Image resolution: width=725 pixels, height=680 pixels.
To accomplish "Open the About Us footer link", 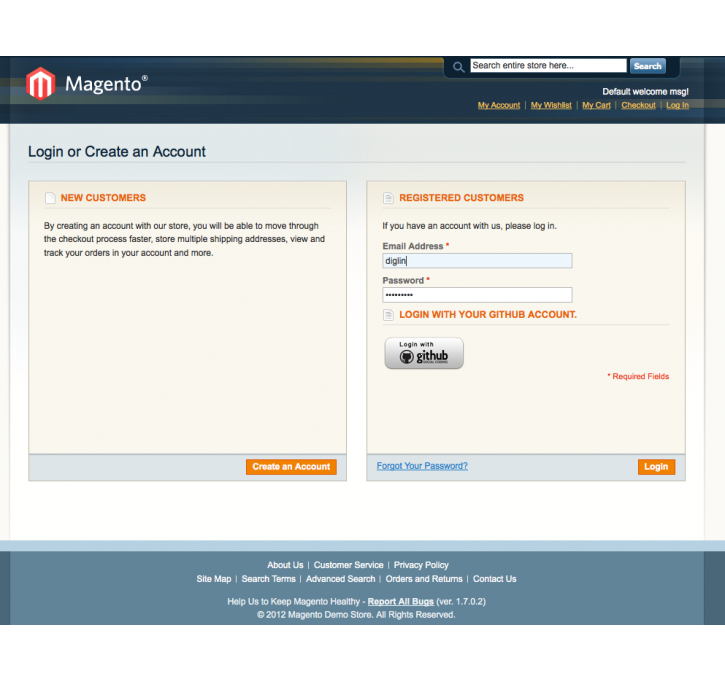I will tap(285, 565).
